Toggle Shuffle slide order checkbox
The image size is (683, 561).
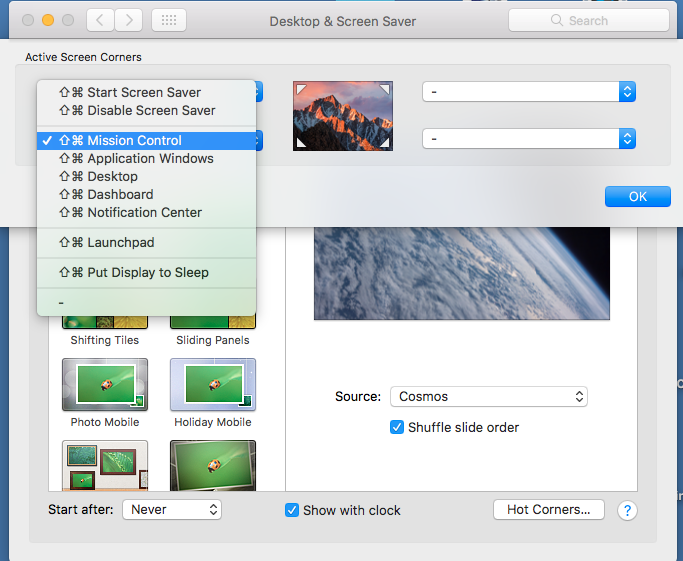(x=397, y=427)
